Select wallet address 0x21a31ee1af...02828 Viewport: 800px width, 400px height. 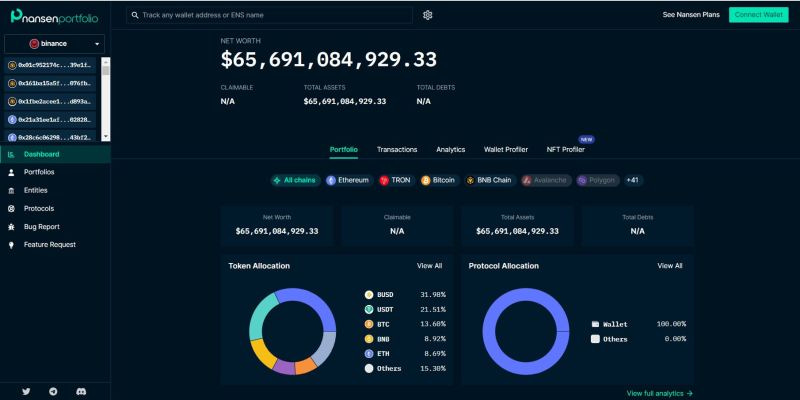click(x=50, y=120)
